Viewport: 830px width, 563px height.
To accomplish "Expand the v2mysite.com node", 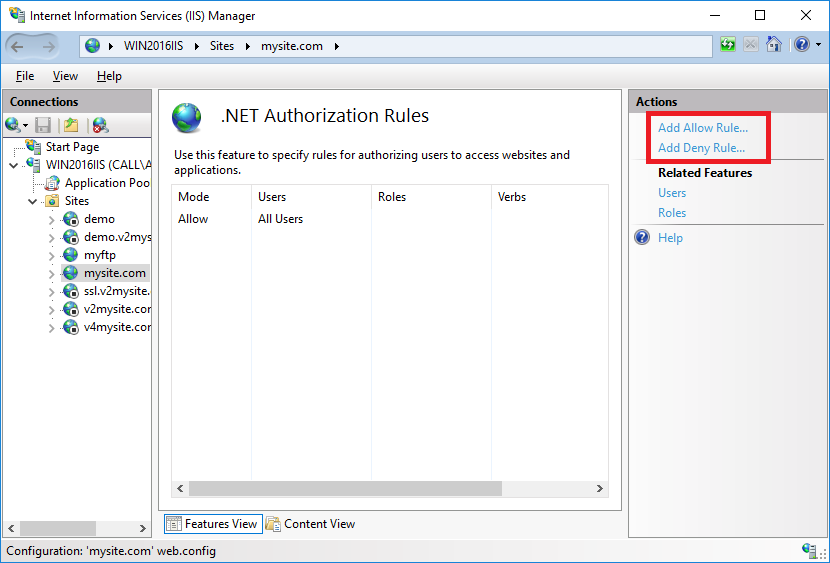I will point(51,310).
